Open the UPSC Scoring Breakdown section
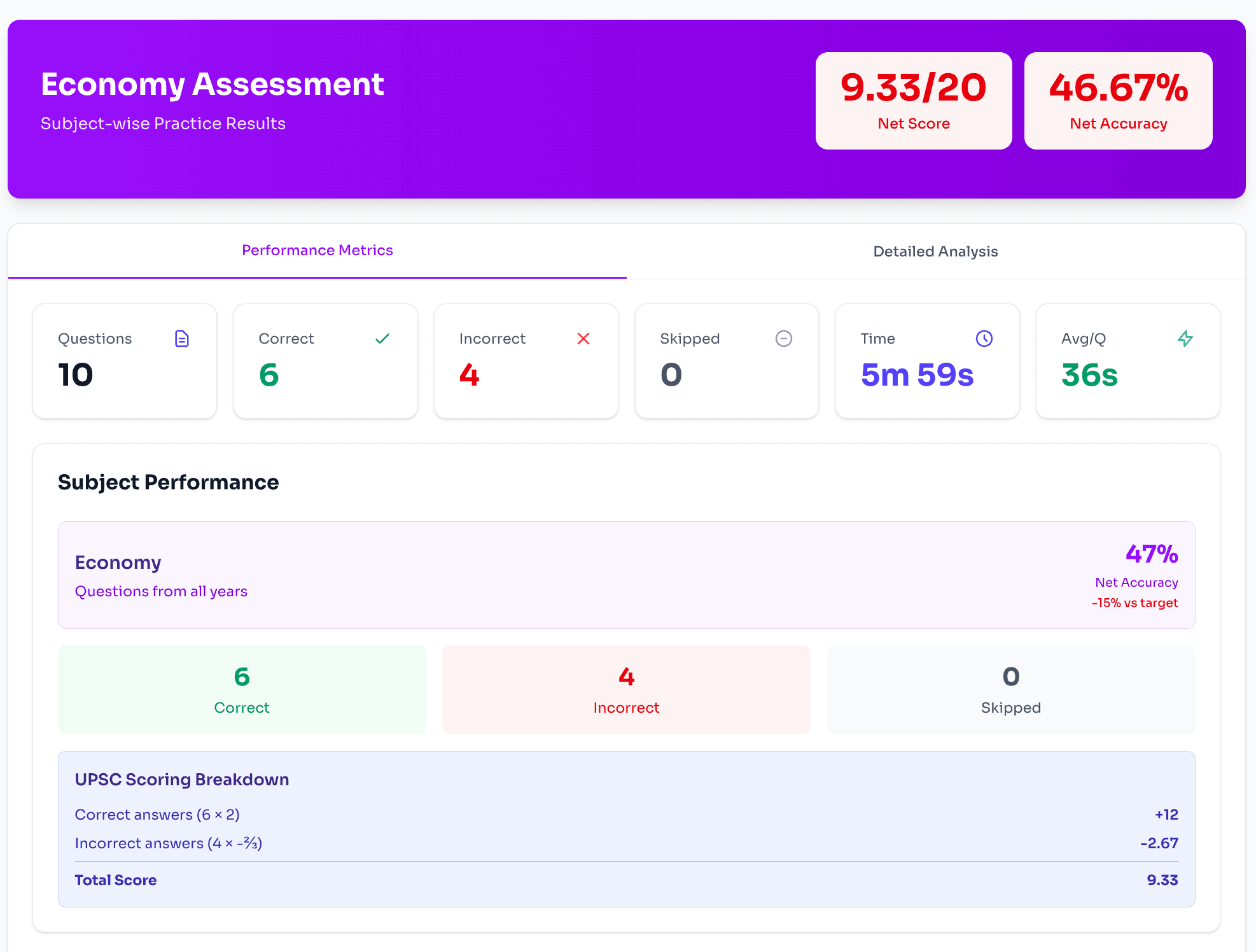Screen dimensions: 1256x952 (x=181, y=779)
